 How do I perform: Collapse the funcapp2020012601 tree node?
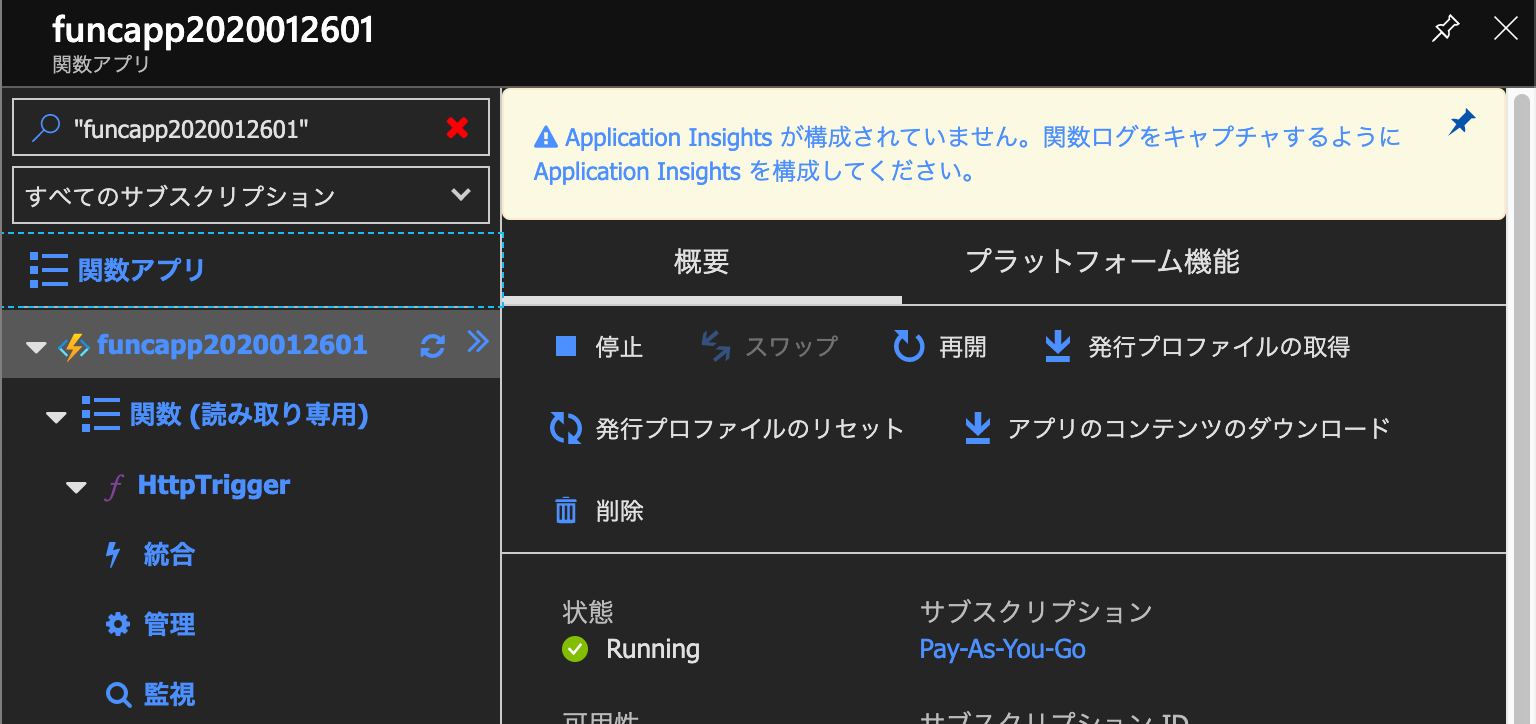36,347
